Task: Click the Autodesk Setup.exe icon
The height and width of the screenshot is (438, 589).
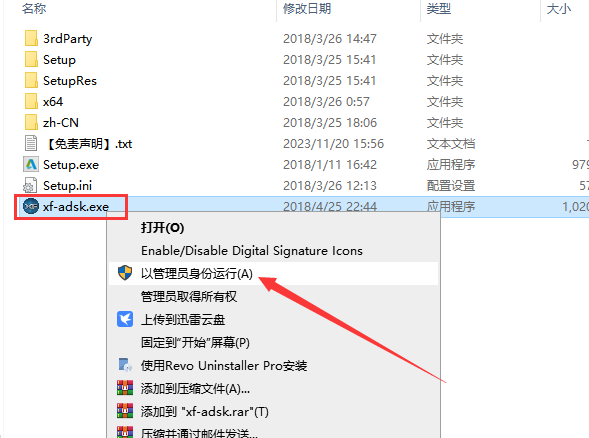Action: pyautogui.click(x=31, y=165)
